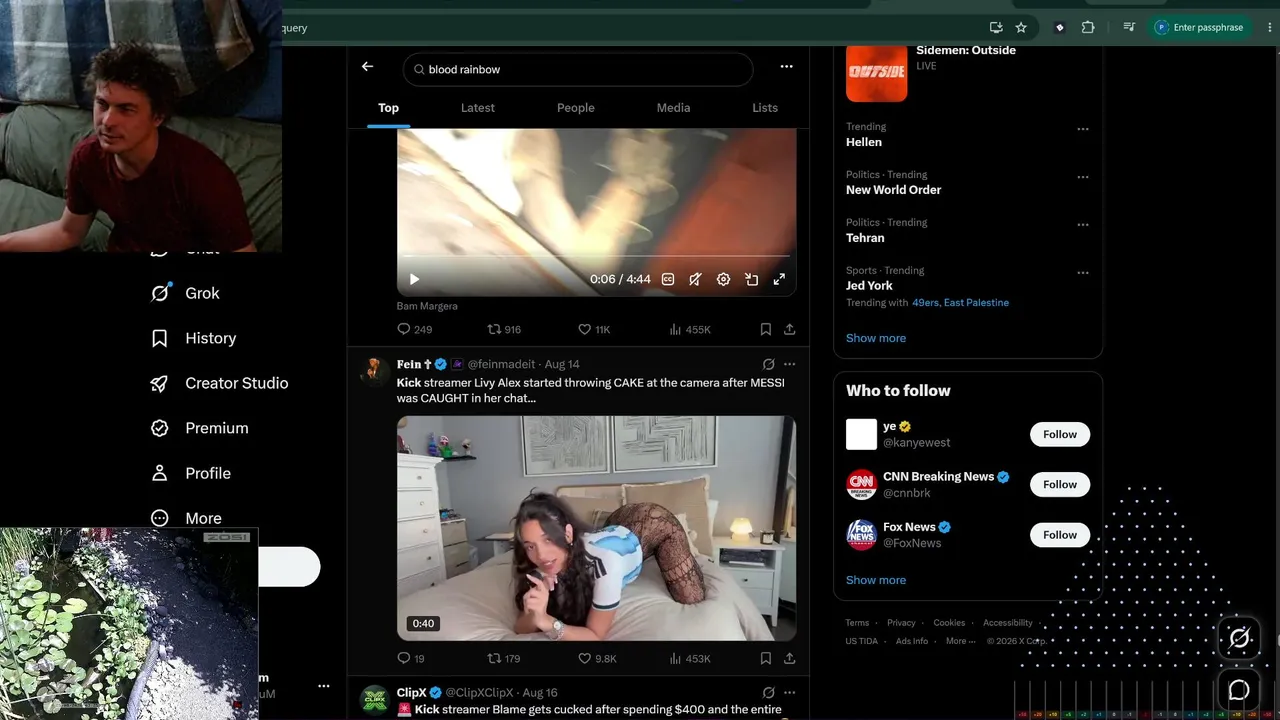Go back with the arrow beside search
The width and height of the screenshot is (1280, 720).
[x=367, y=66]
